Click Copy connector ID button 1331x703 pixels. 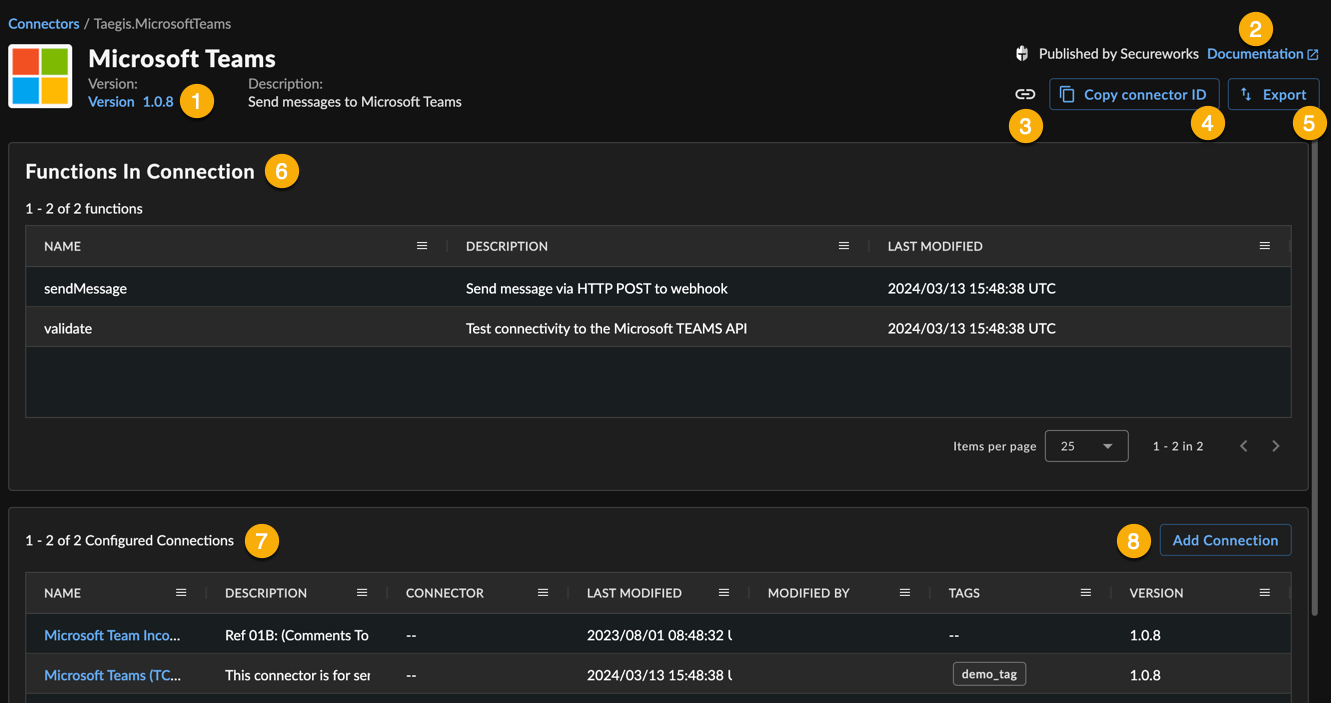click(1134, 94)
